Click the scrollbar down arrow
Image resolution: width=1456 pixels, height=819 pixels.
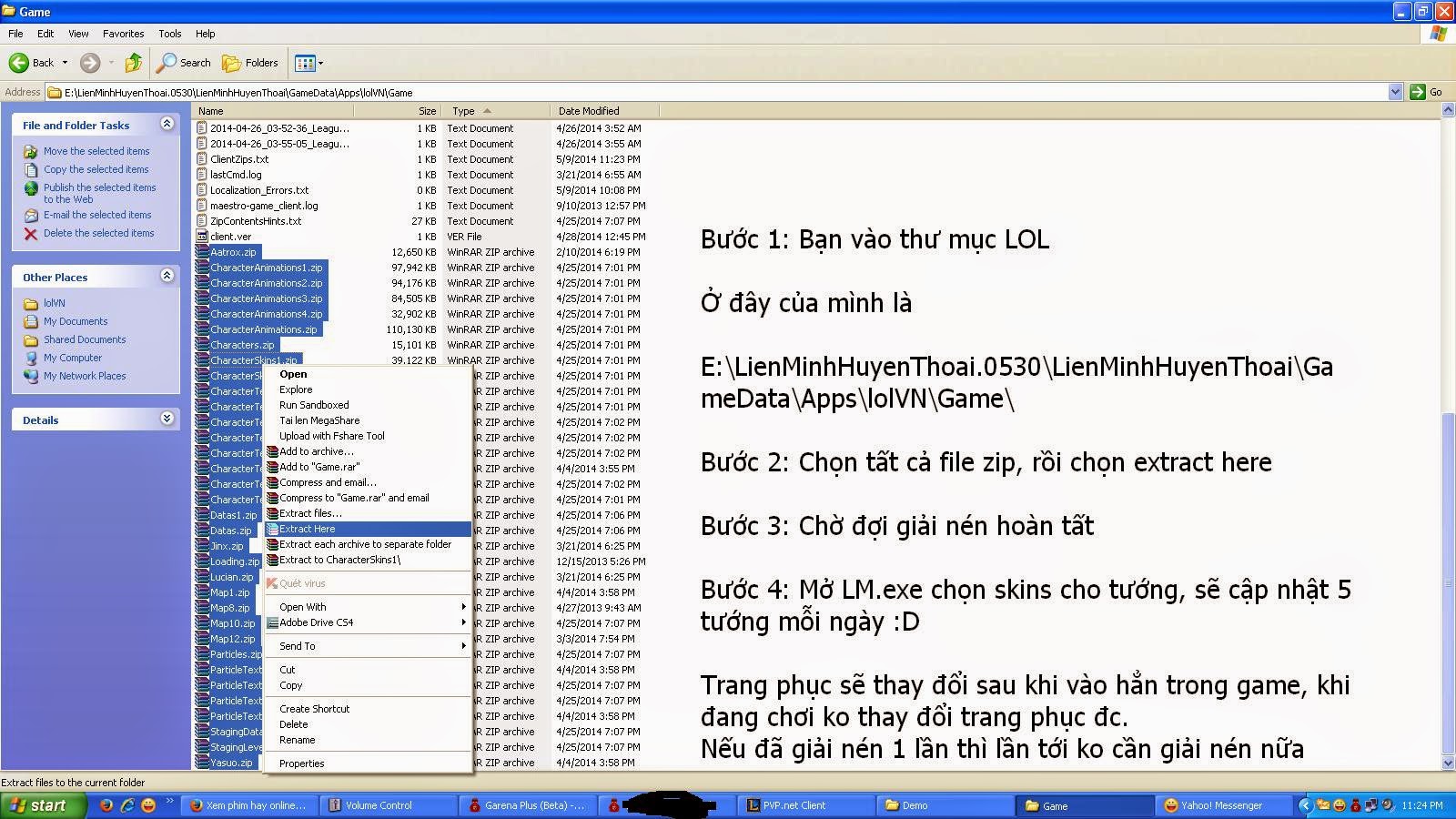coord(1448,763)
